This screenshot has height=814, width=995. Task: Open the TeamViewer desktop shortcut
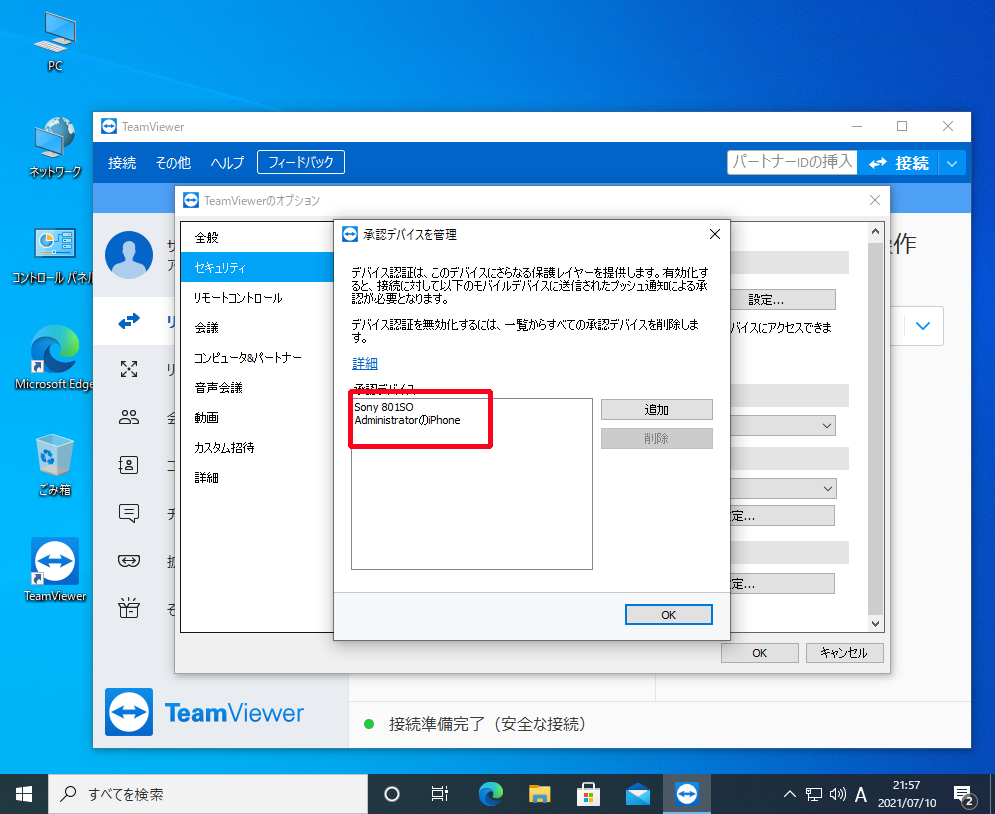tap(55, 563)
